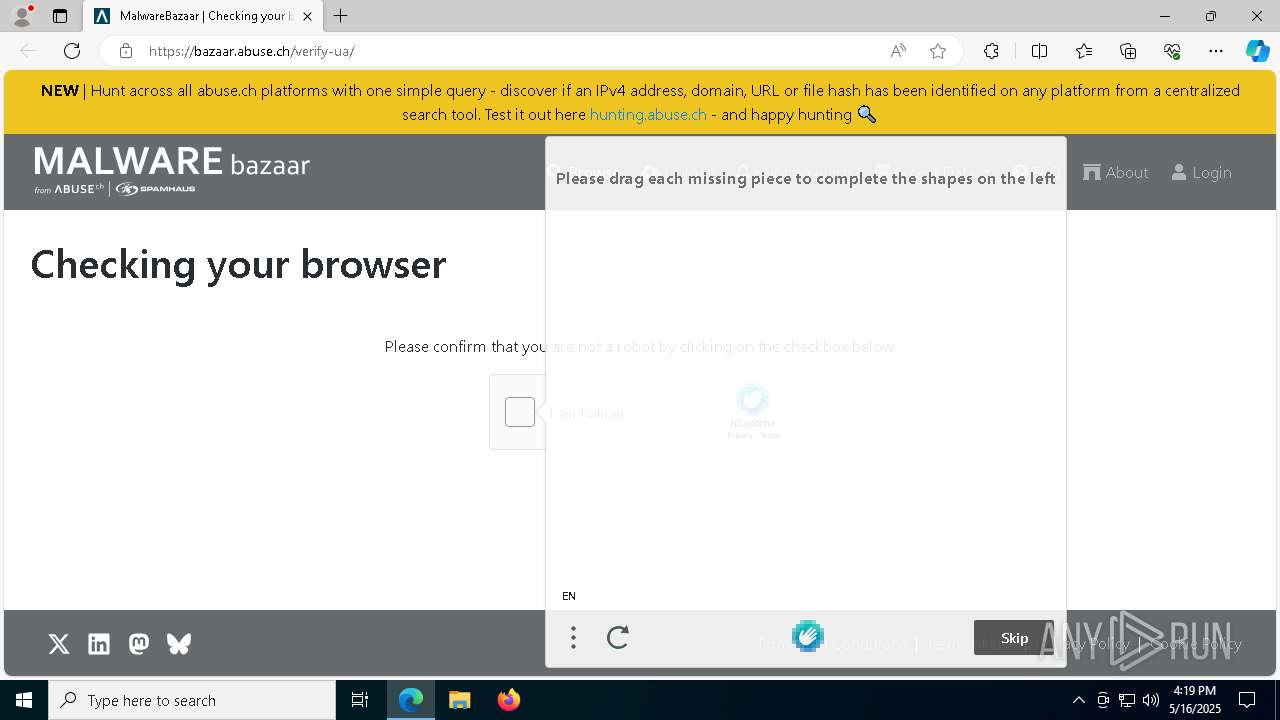
Task: Open the taskbar clock and date
Action: tap(1195, 700)
